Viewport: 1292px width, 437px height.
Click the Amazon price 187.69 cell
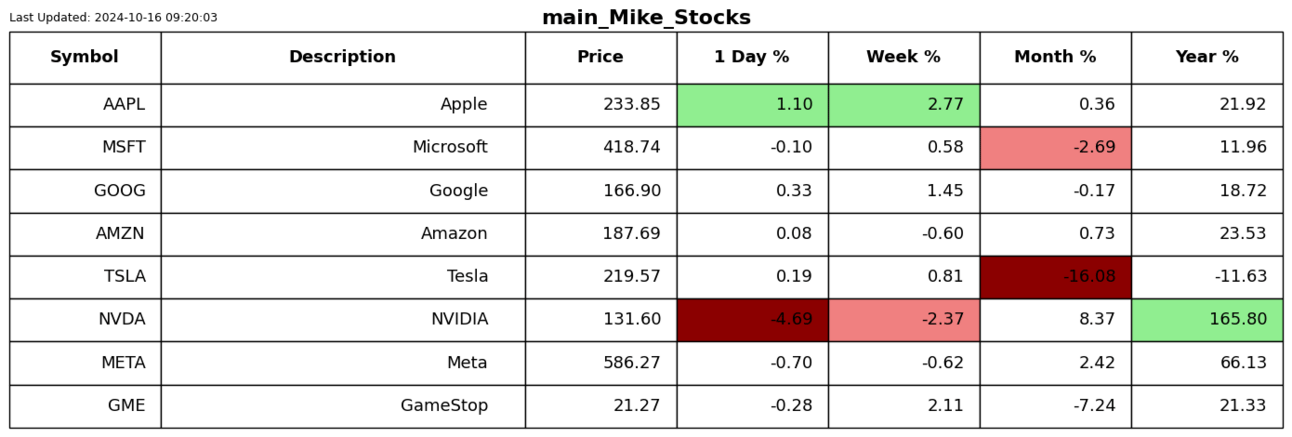pyautogui.click(x=601, y=234)
